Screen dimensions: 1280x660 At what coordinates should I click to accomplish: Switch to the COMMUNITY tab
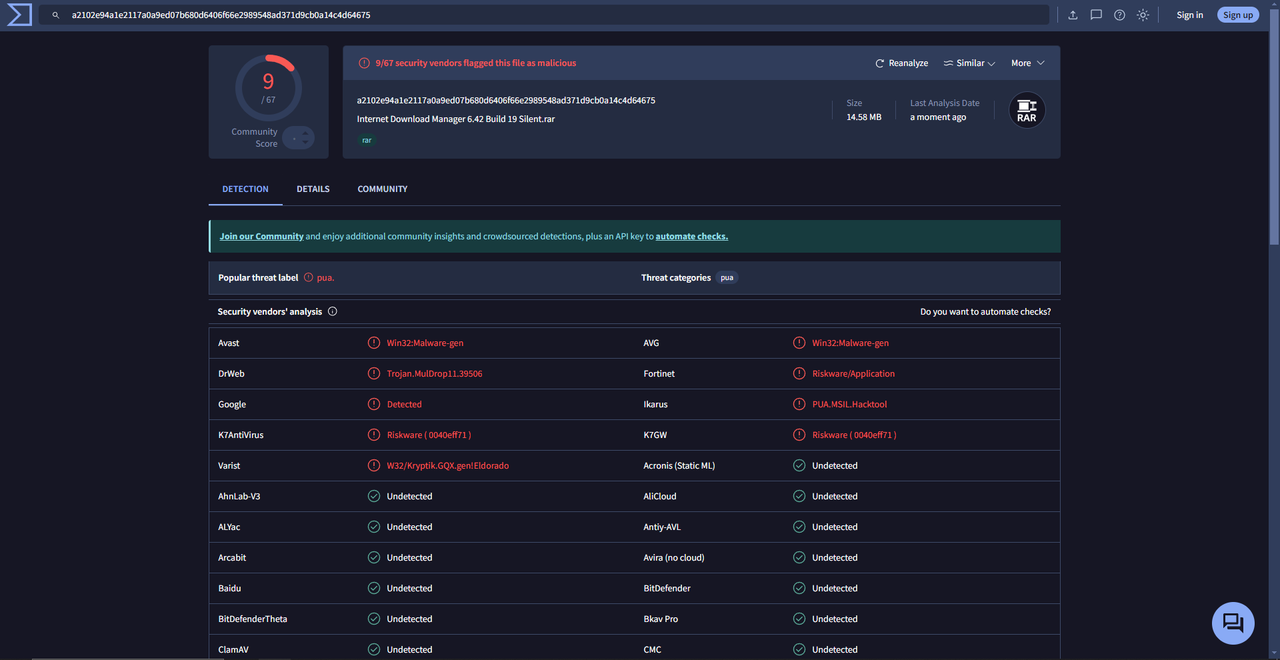pos(383,189)
